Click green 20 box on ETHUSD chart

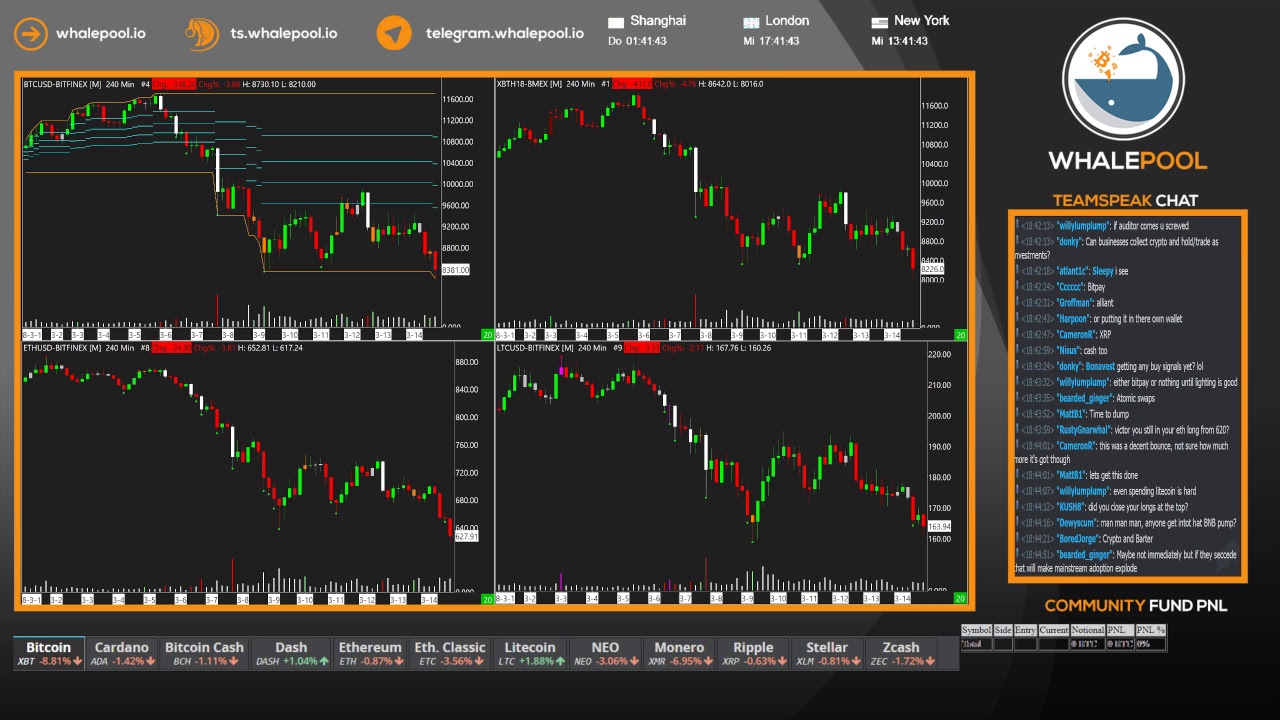coord(487,599)
